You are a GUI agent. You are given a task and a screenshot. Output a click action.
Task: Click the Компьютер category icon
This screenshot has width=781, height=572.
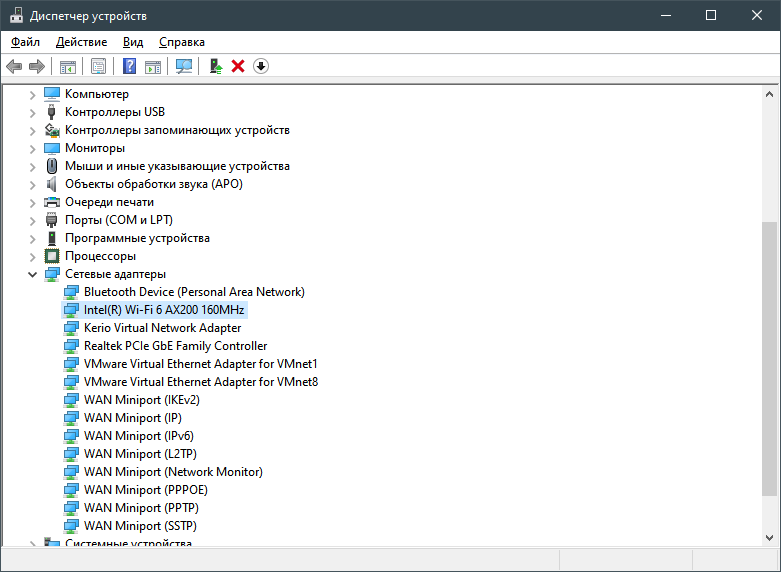pyautogui.click(x=52, y=94)
